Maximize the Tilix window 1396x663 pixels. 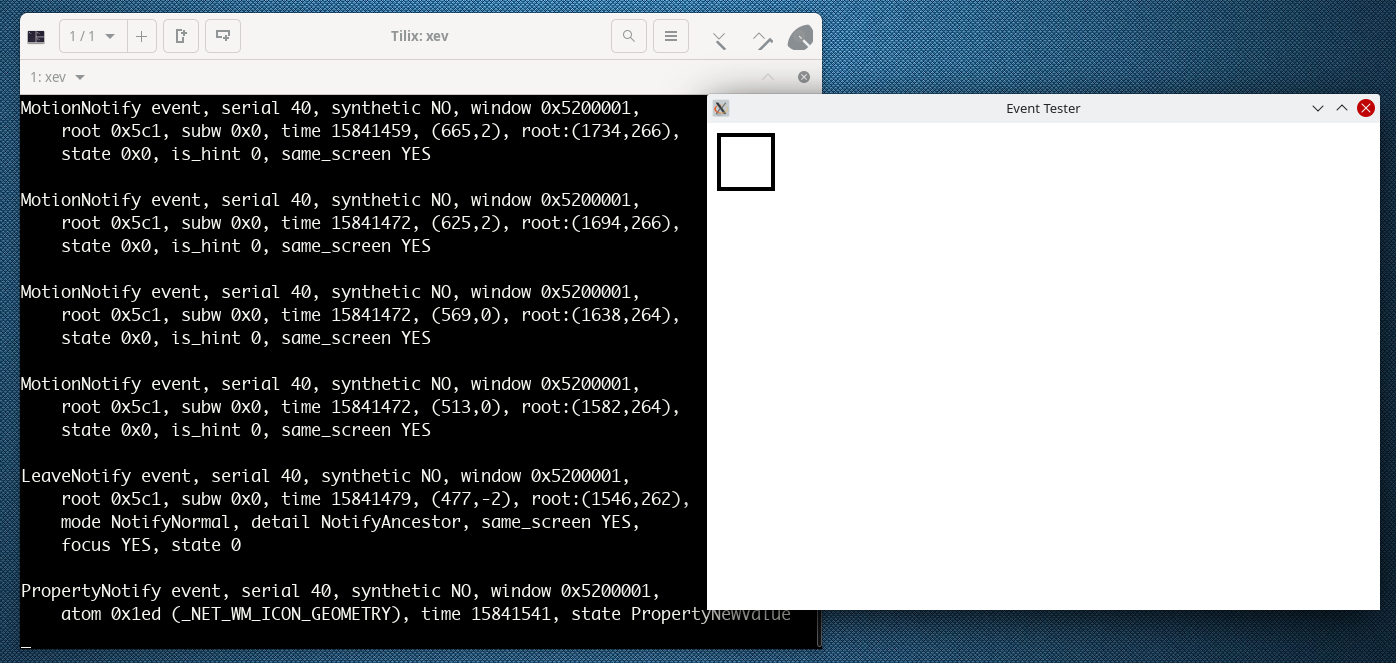pos(763,40)
